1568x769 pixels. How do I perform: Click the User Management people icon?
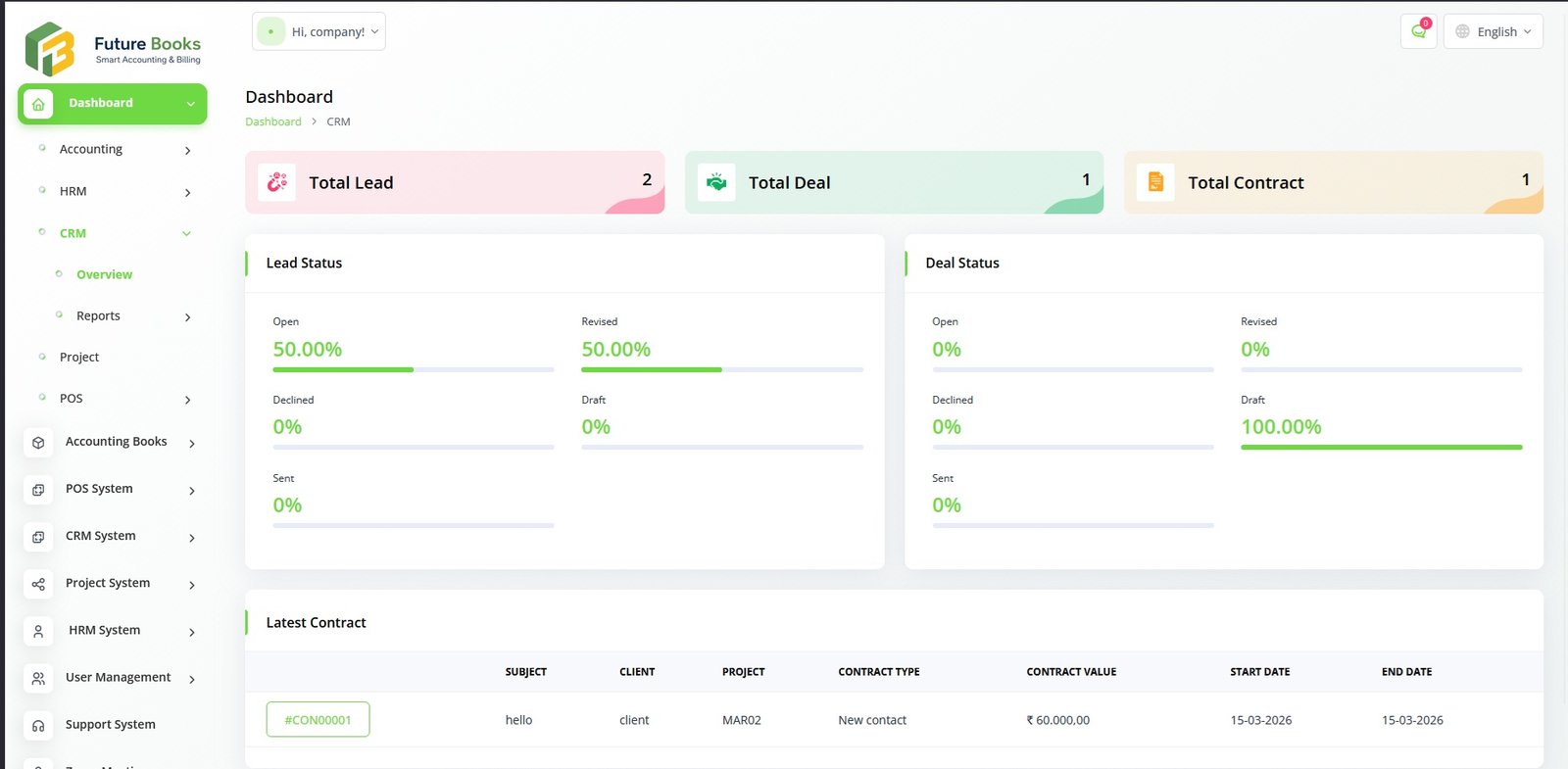tap(38, 678)
